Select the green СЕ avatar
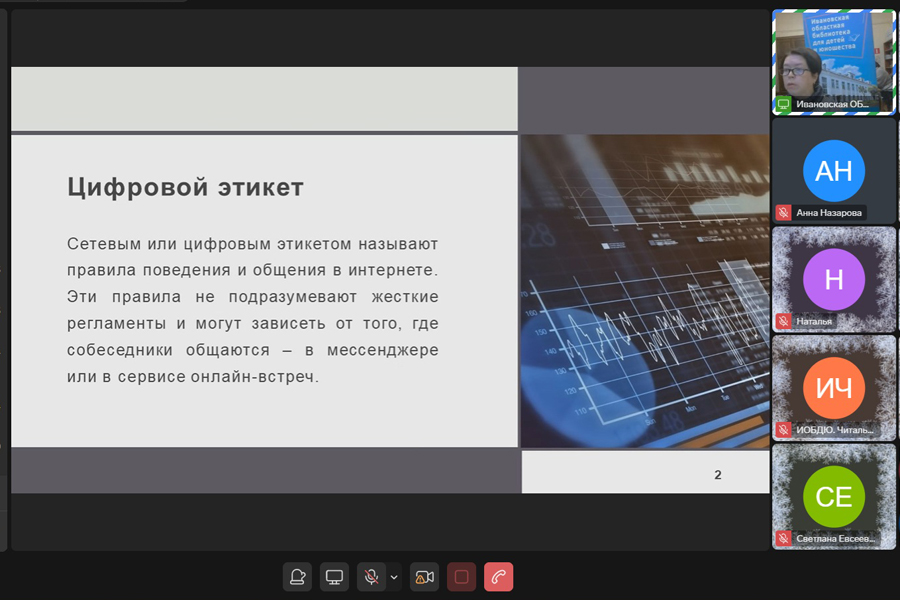 click(x=834, y=496)
